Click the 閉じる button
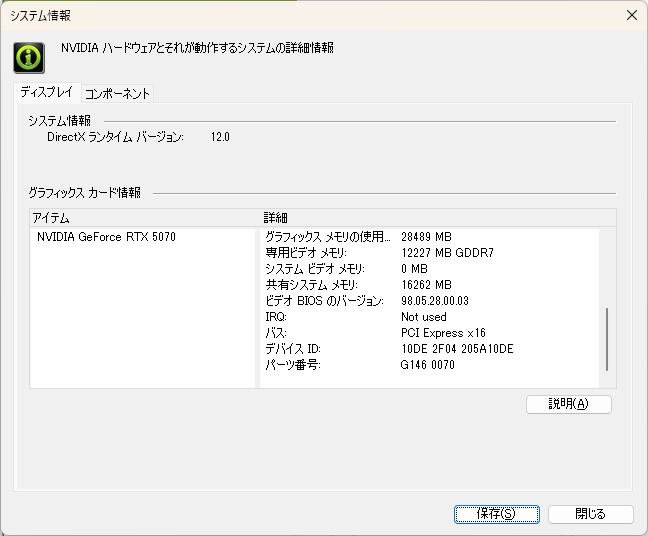Image resolution: width=648 pixels, height=536 pixels. click(x=591, y=514)
